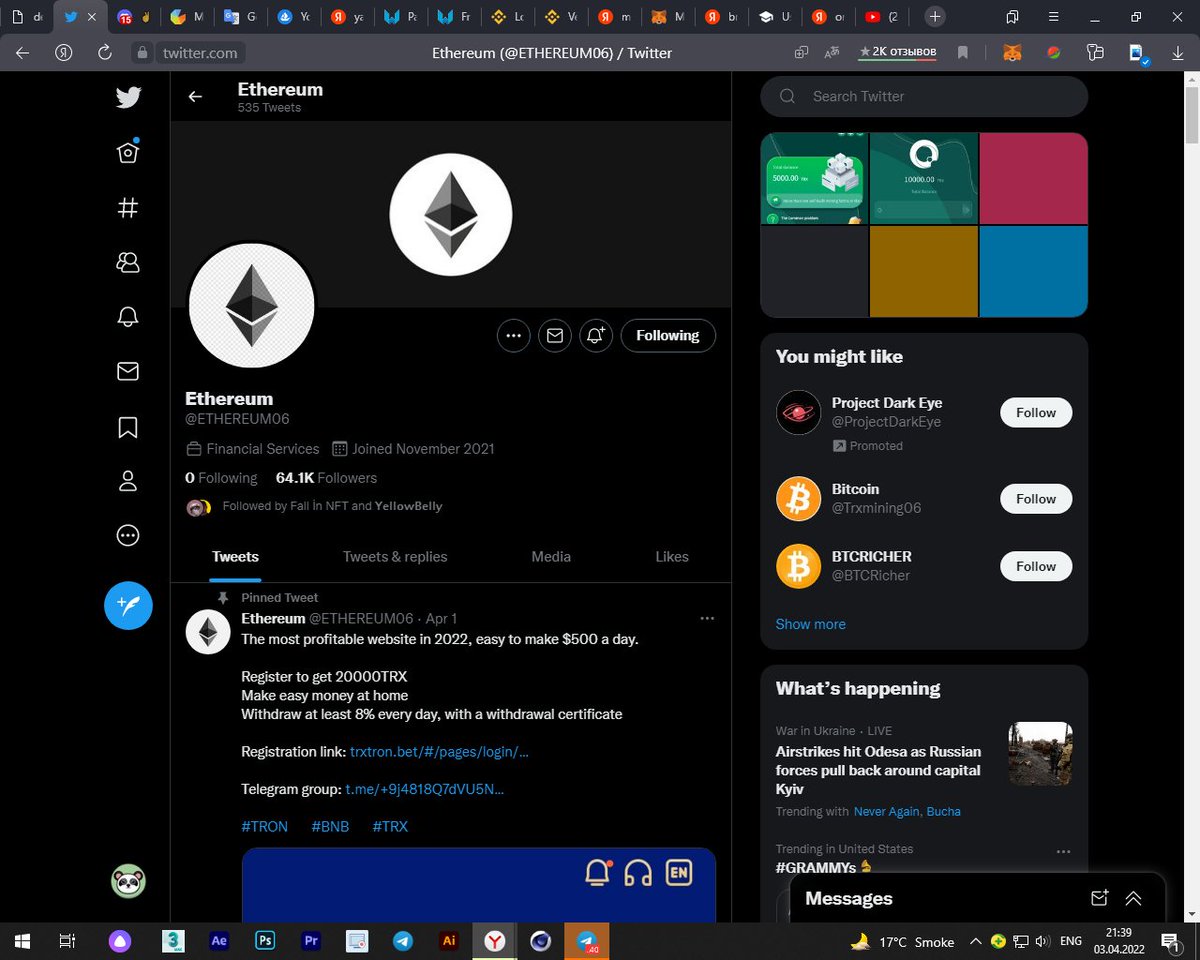Click the #TRON hashtag
The width and height of the screenshot is (1200, 960).
click(265, 826)
